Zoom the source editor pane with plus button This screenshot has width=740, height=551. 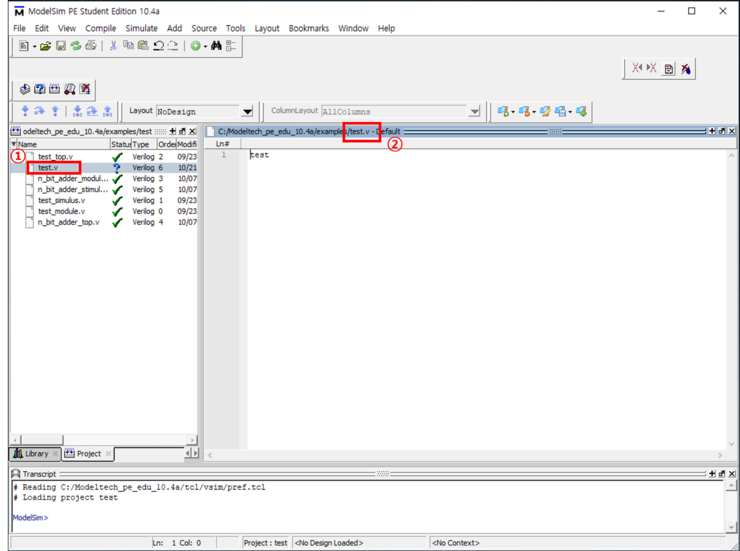click(712, 131)
